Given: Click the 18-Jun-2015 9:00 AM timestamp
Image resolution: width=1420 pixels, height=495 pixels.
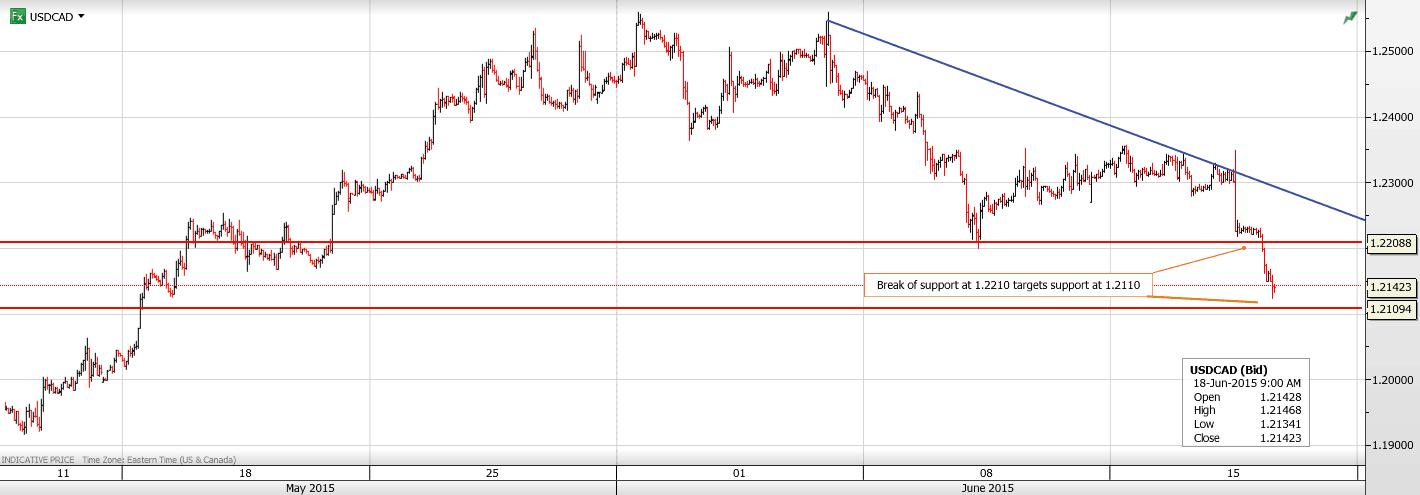Looking at the screenshot, I should point(1246,383).
